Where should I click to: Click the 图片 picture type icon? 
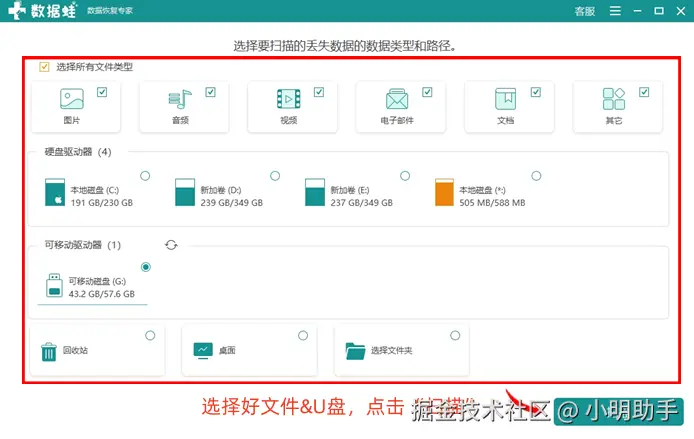pos(72,99)
